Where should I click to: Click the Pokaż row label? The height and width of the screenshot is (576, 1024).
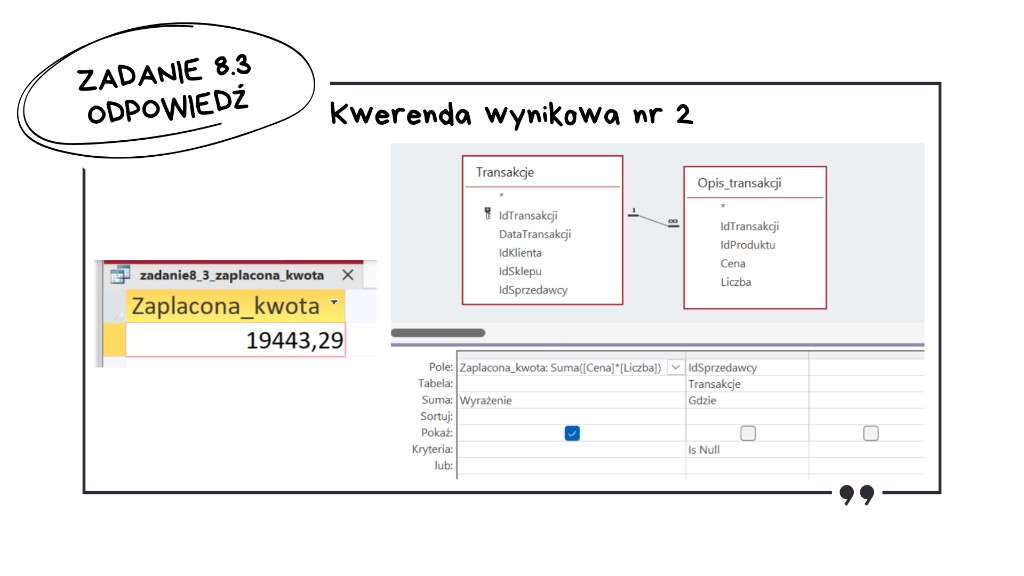[437, 432]
